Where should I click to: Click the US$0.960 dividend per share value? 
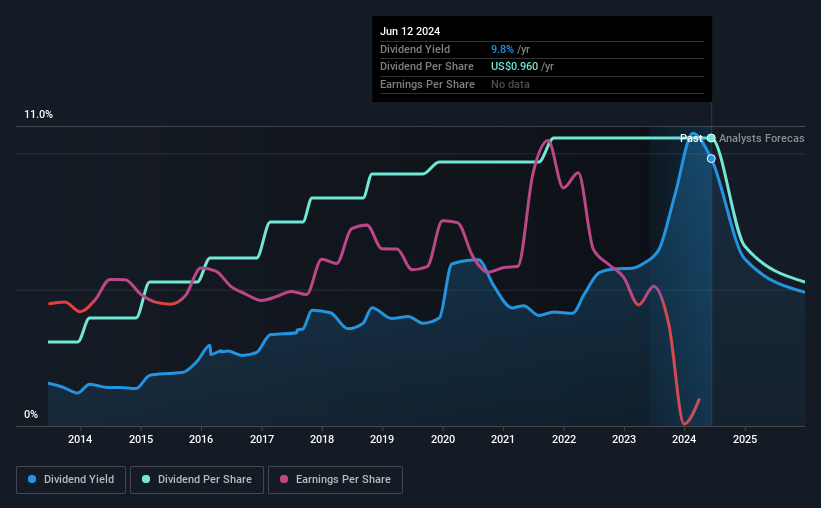(x=514, y=67)
